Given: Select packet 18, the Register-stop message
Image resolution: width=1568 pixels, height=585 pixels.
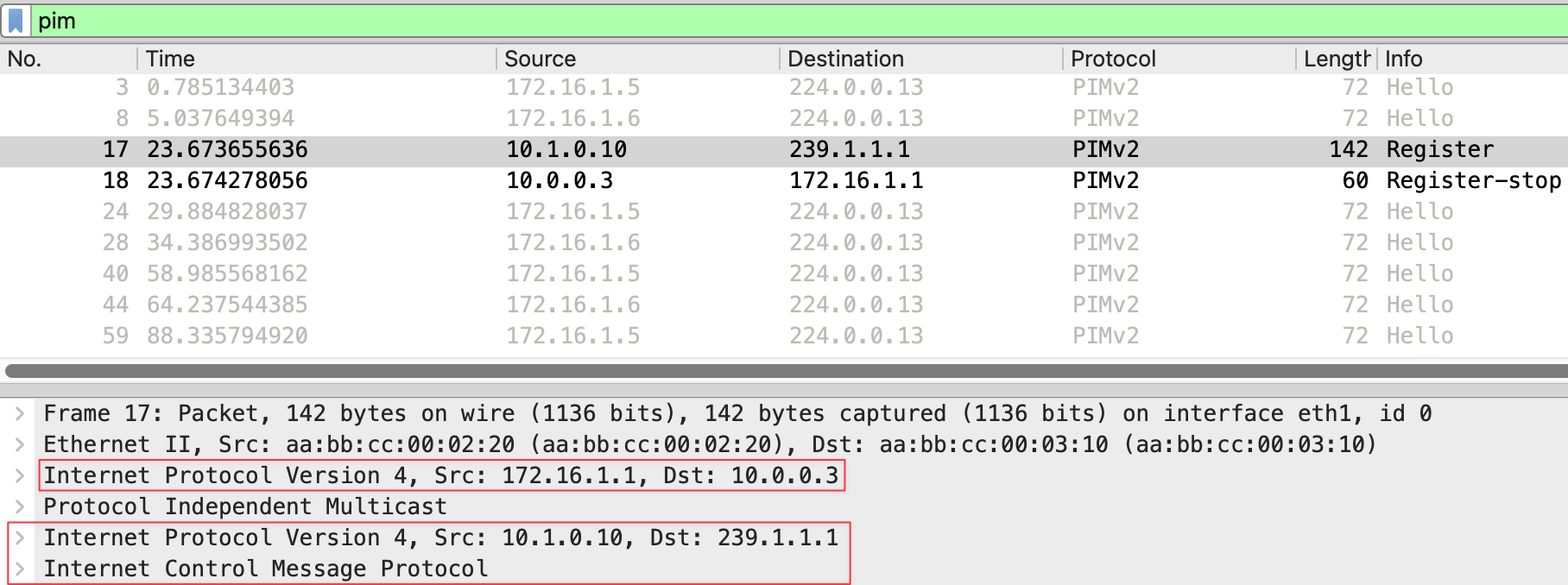Looking at the screenshot, I should (x=777, y=180).
